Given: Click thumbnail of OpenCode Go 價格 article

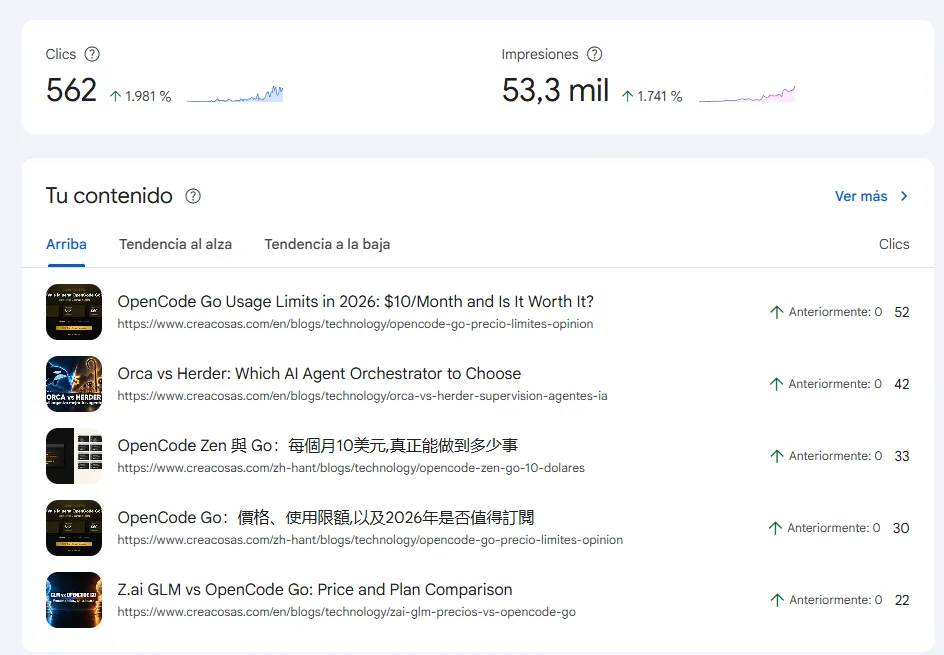Looking at the screenshot, I should 74,528.
